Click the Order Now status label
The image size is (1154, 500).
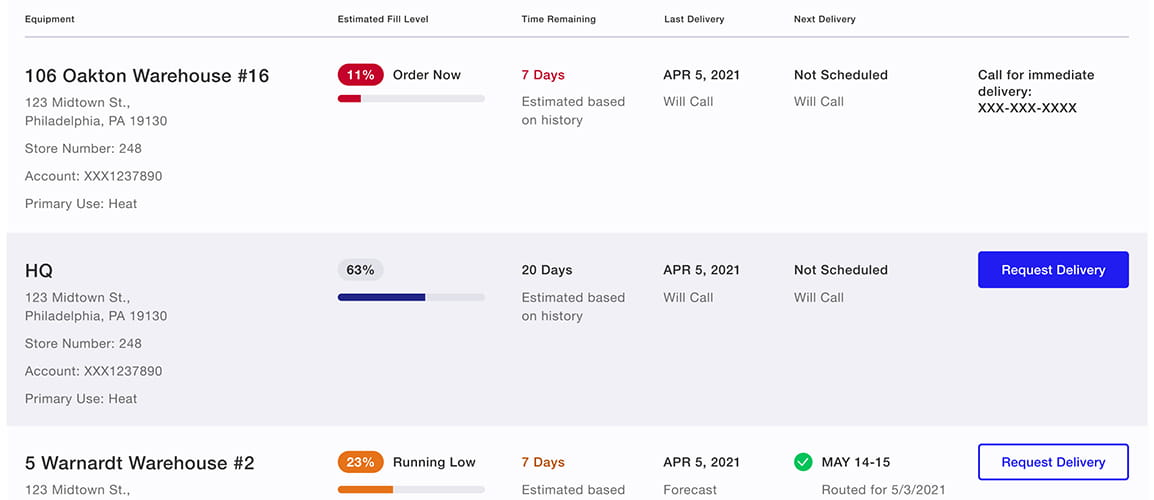[427, 75]
